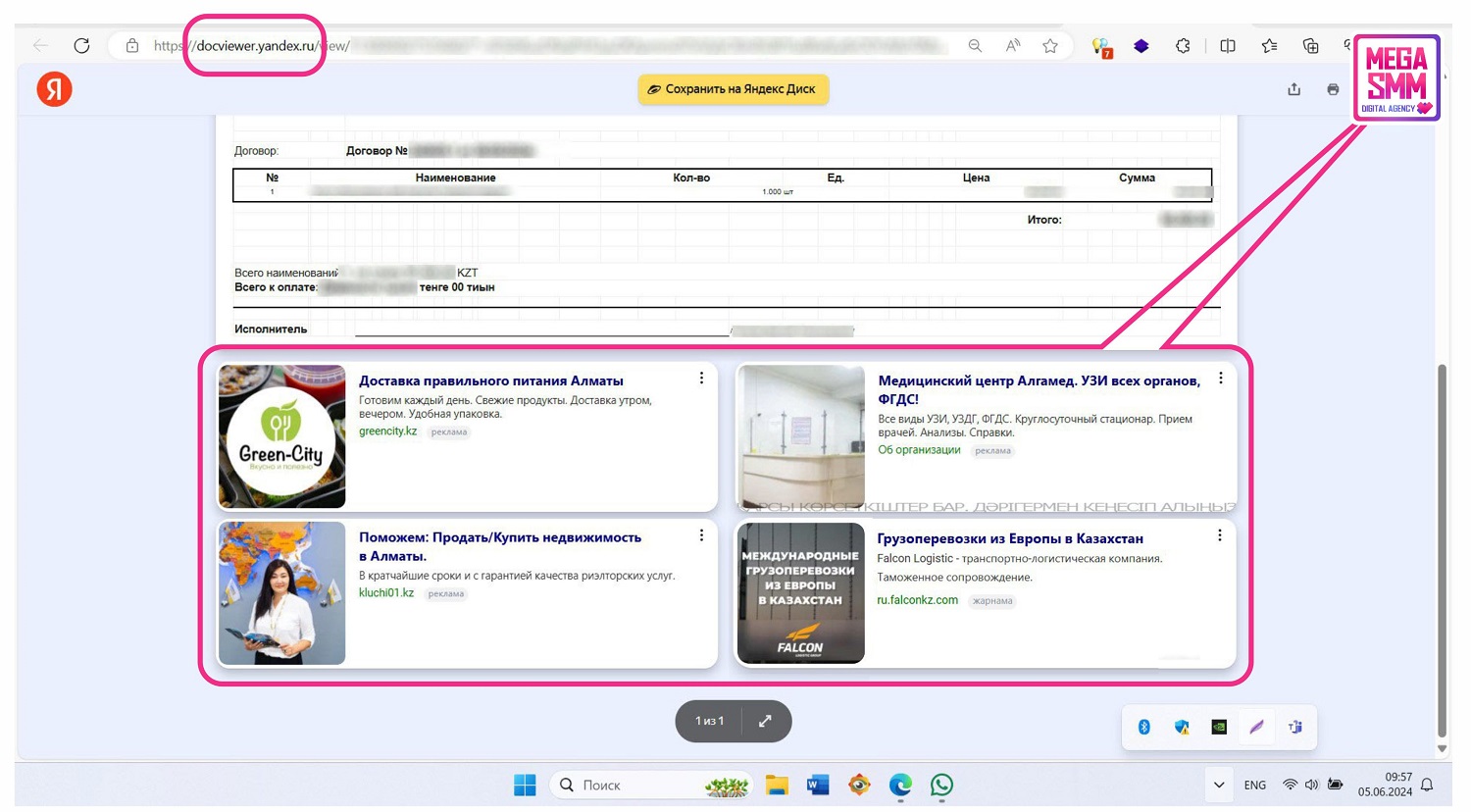Click the purple pen icon in tray overflow
This screenshot has width=1471, height=812.
(1256, 727)
